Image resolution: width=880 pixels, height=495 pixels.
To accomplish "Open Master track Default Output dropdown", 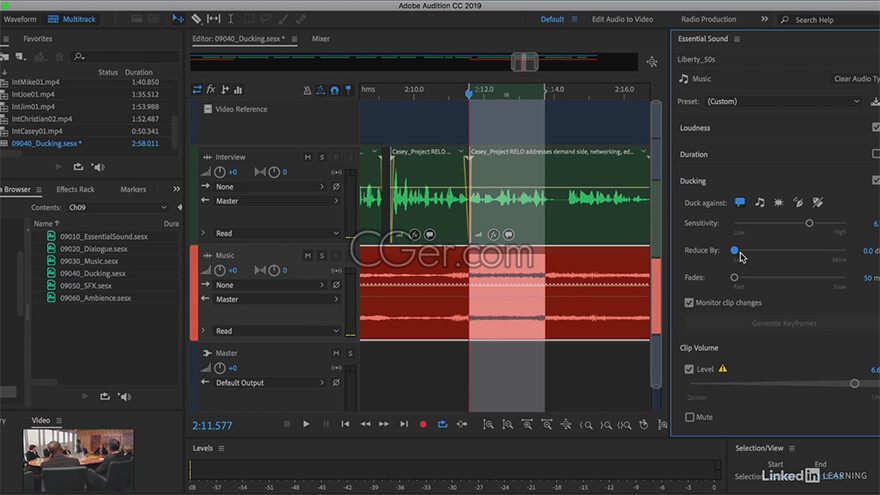I will (270, 383).
